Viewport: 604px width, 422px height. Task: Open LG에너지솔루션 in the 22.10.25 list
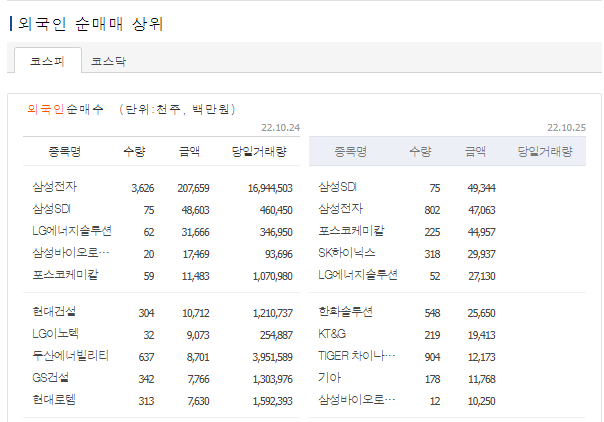click(358, 275)
